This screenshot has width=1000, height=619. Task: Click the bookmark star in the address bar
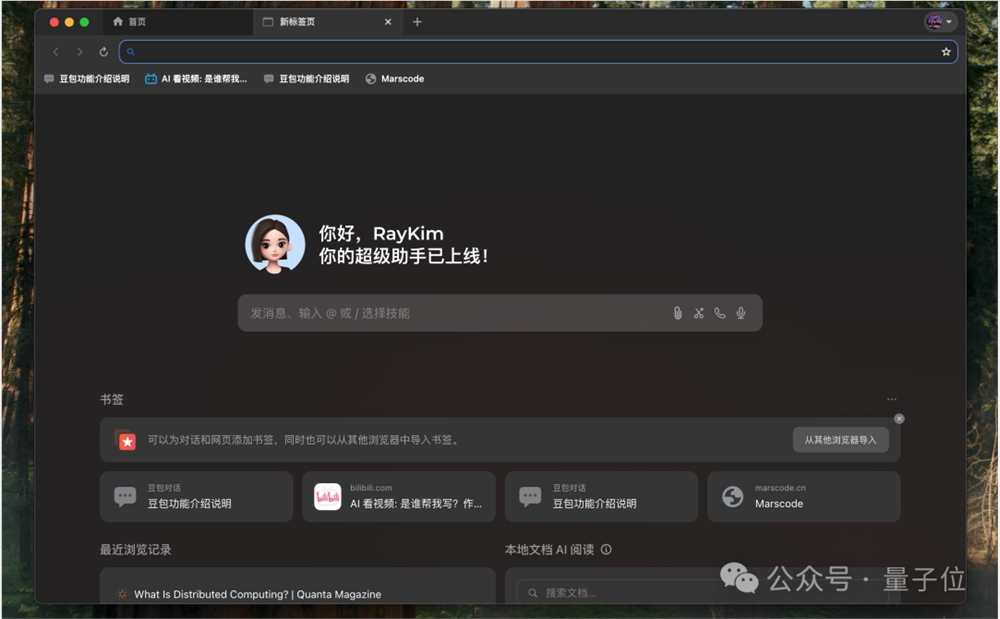pyautogui.click(x=946, y=51)
